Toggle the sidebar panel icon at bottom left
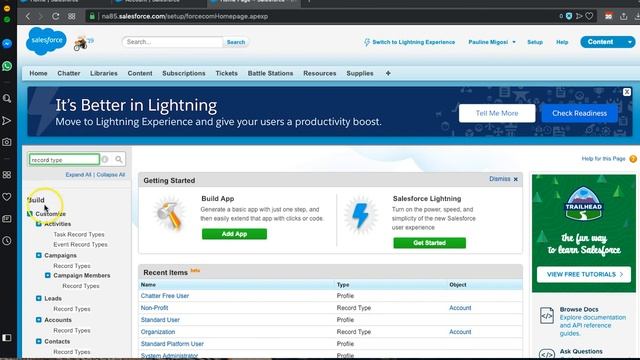This screenshot has width=640, height=360. (x=7, y=338)
